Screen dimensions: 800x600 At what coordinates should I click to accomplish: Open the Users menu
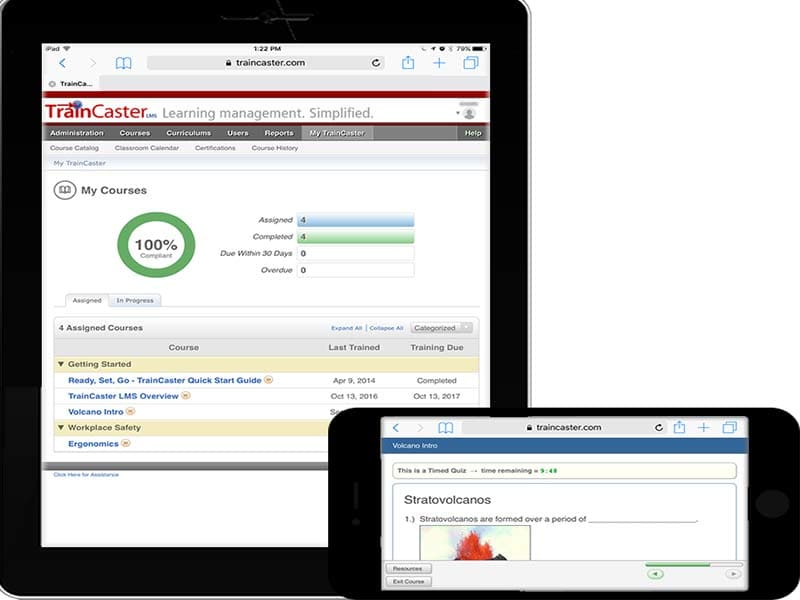(238, 133)
